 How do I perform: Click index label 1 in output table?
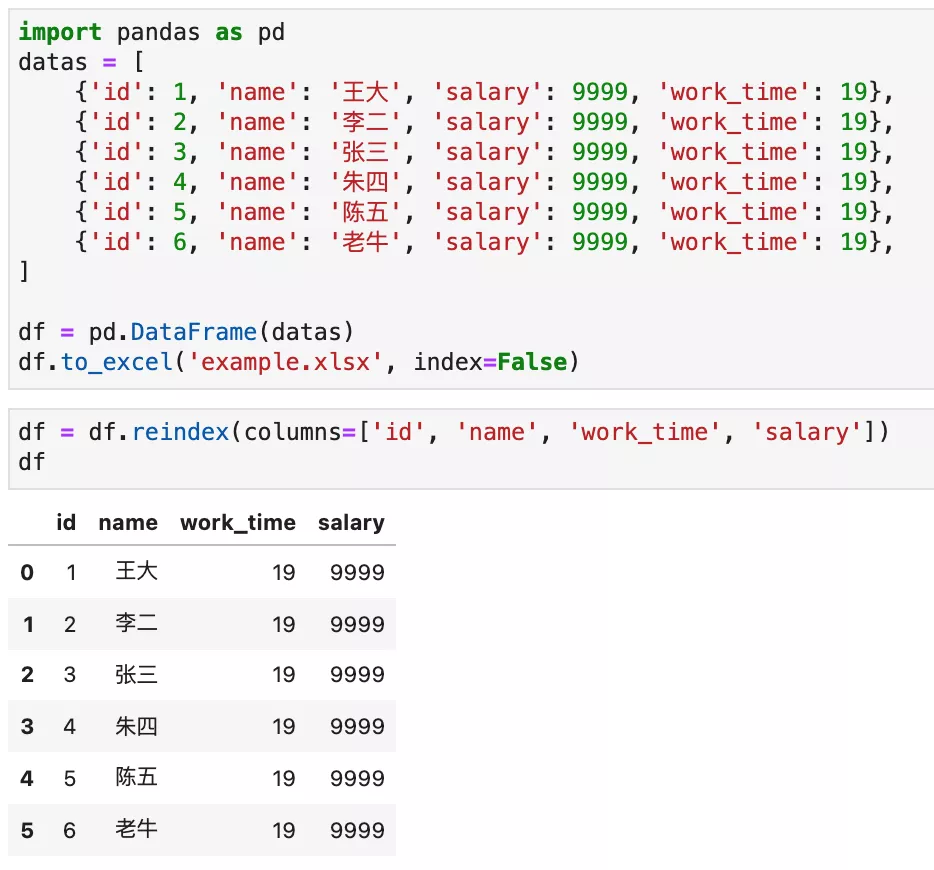pyautogui.click(x=28, y=624)
